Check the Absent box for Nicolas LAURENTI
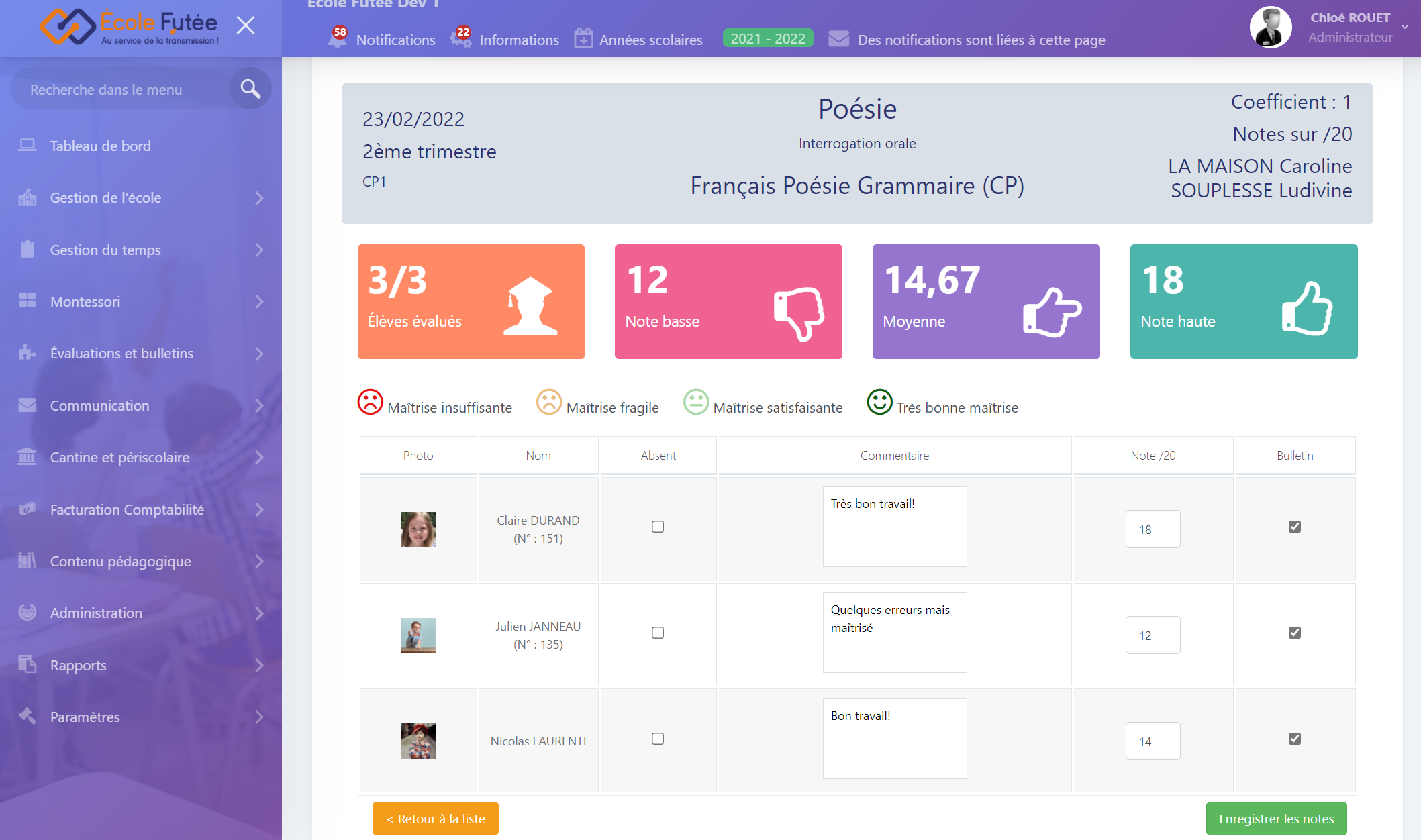Image resolution: width=1421 pixels, height=840 pixels. pyautogui.click(x=657, y=739)
